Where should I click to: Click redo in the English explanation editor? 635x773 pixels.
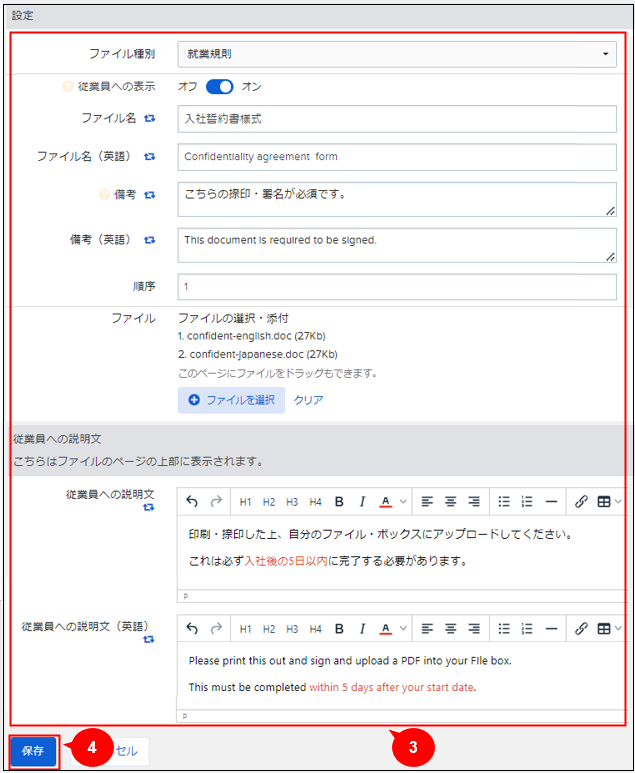pyautogui.click(x=215, y=629)
